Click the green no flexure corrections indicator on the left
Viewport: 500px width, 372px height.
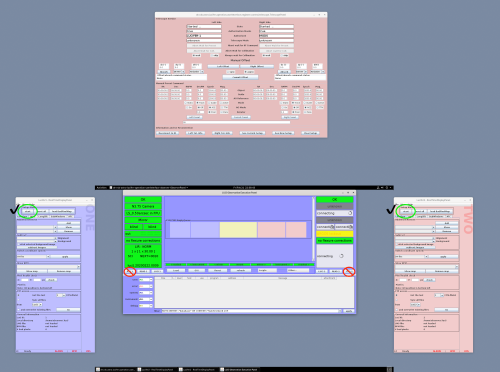click(143, 240)
